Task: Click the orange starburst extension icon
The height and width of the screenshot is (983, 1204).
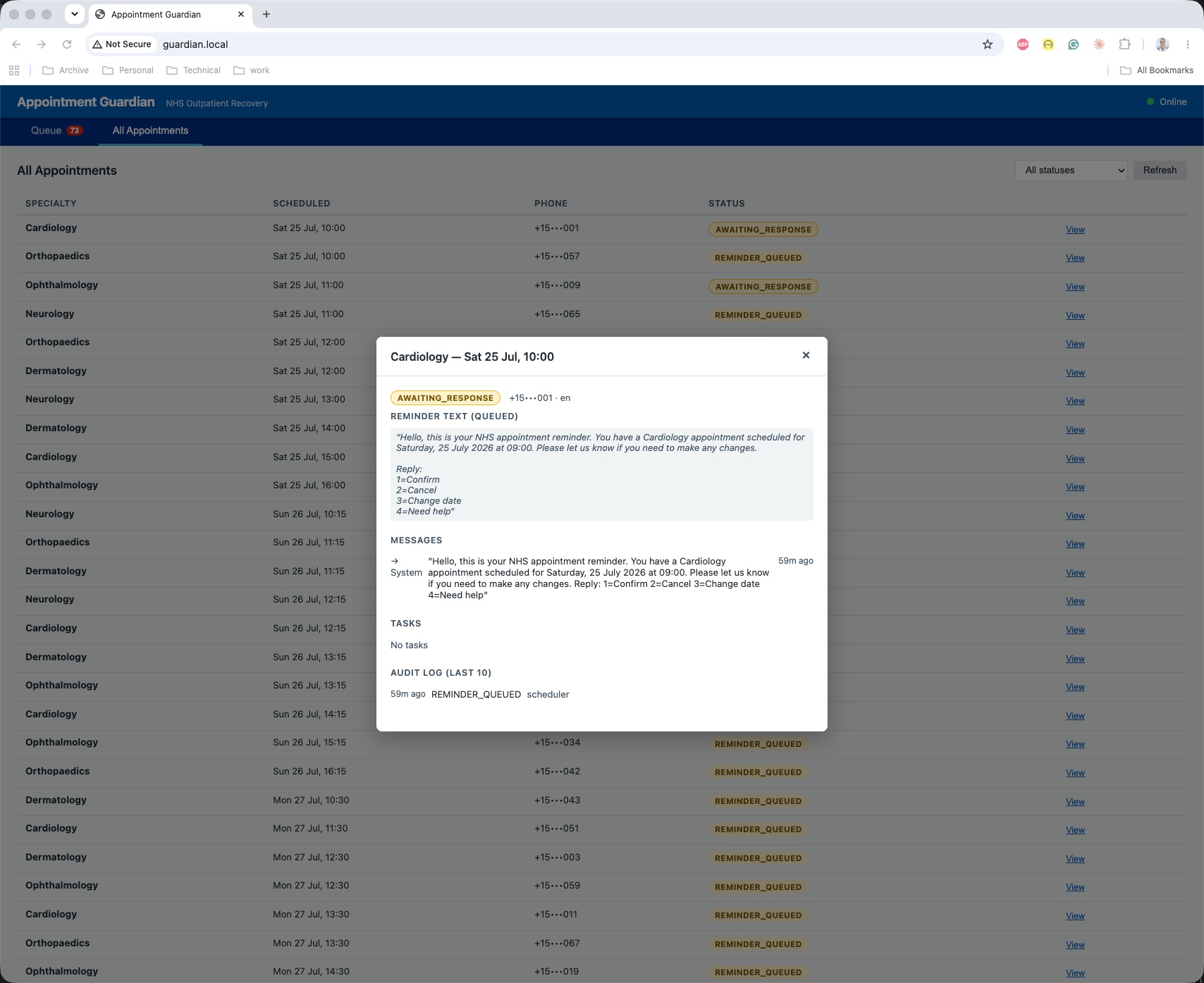Action: click(x=1099, y=44)
